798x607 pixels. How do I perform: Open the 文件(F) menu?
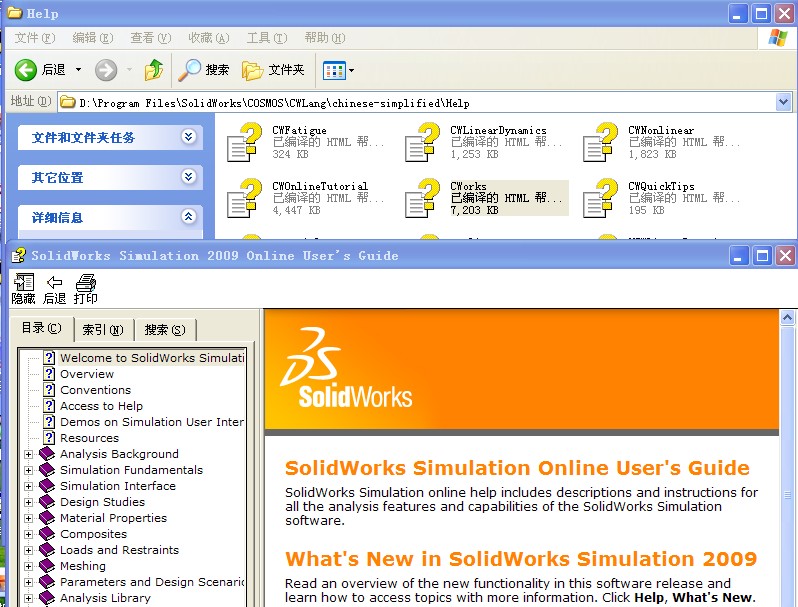tap(34, 38)
